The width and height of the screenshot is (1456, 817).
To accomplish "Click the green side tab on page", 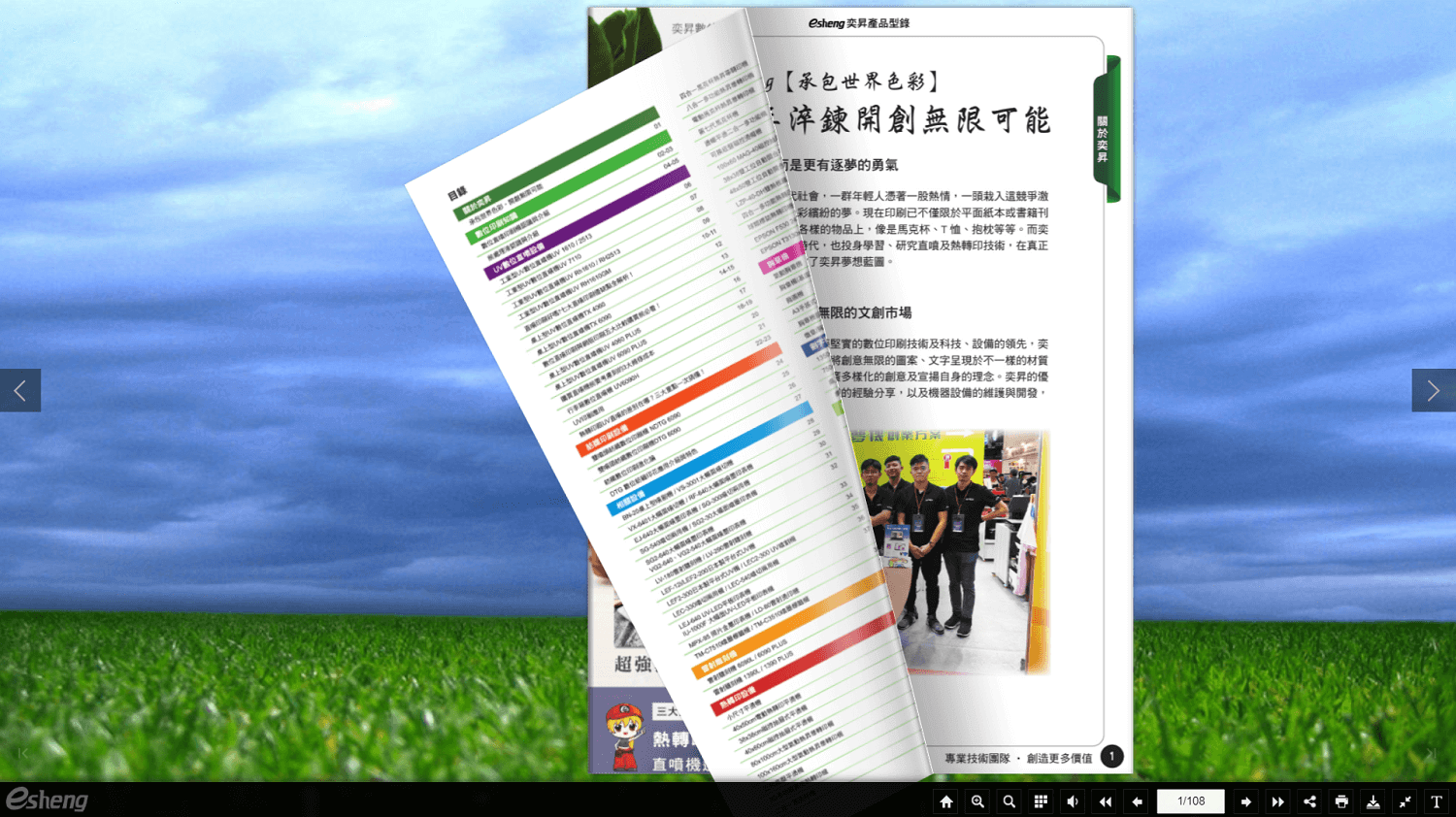I will [1108, 129].
